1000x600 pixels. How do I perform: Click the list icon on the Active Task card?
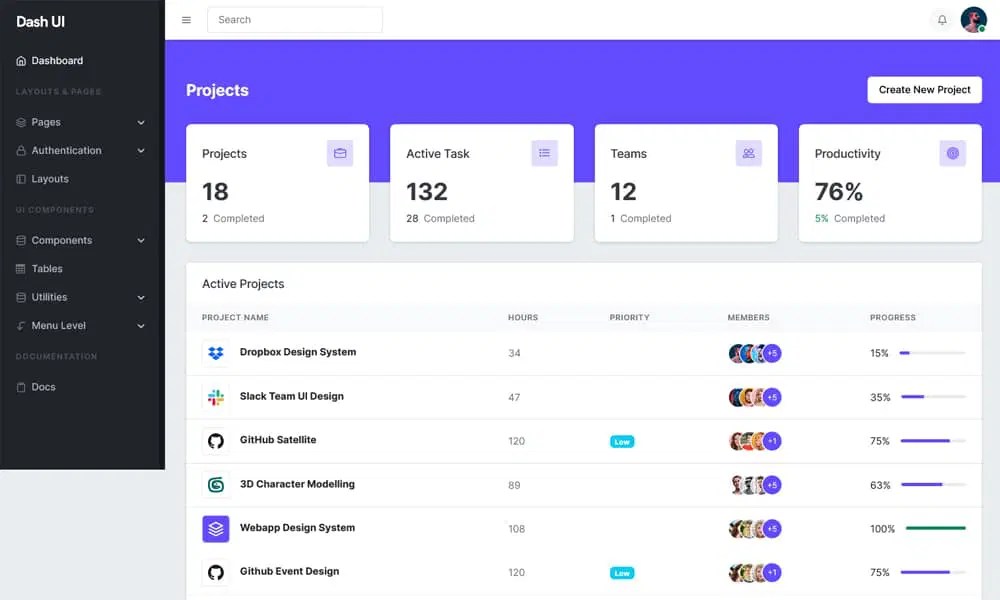click(x=544, y=153)
